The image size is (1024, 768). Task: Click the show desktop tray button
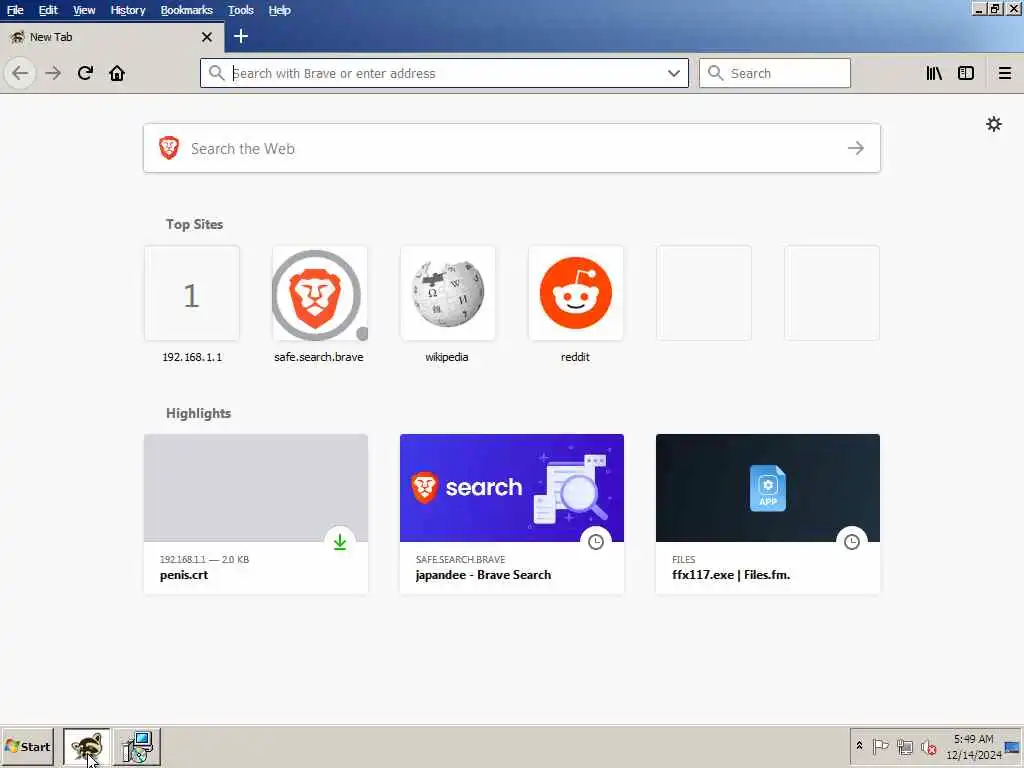tap(1012, 746)
